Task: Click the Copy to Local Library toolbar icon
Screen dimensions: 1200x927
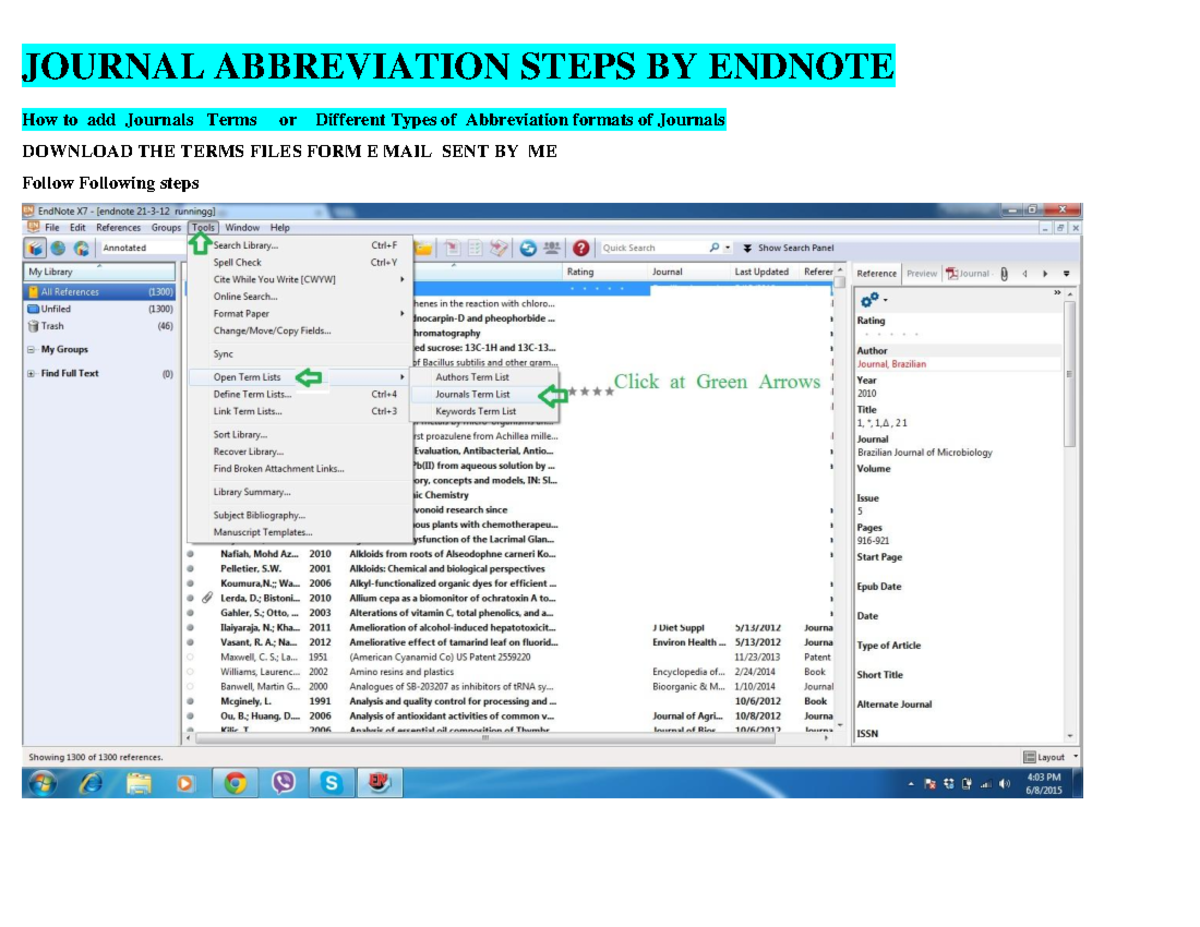Action: 452,247
